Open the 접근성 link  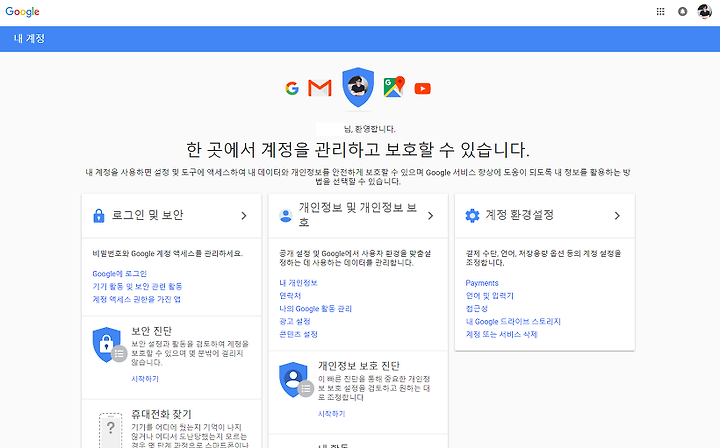click(477, 308)
